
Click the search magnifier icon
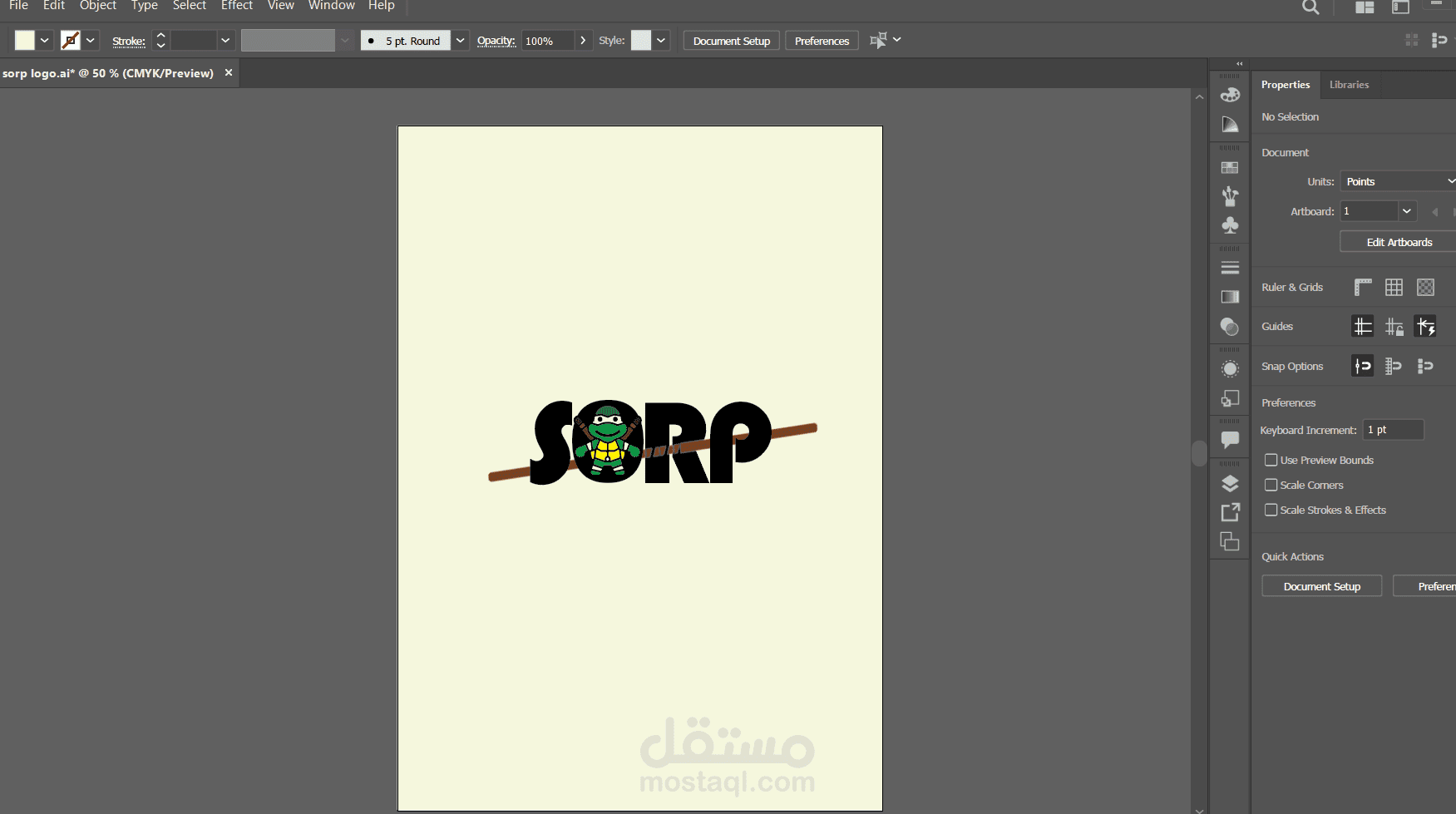(1310, 7)
